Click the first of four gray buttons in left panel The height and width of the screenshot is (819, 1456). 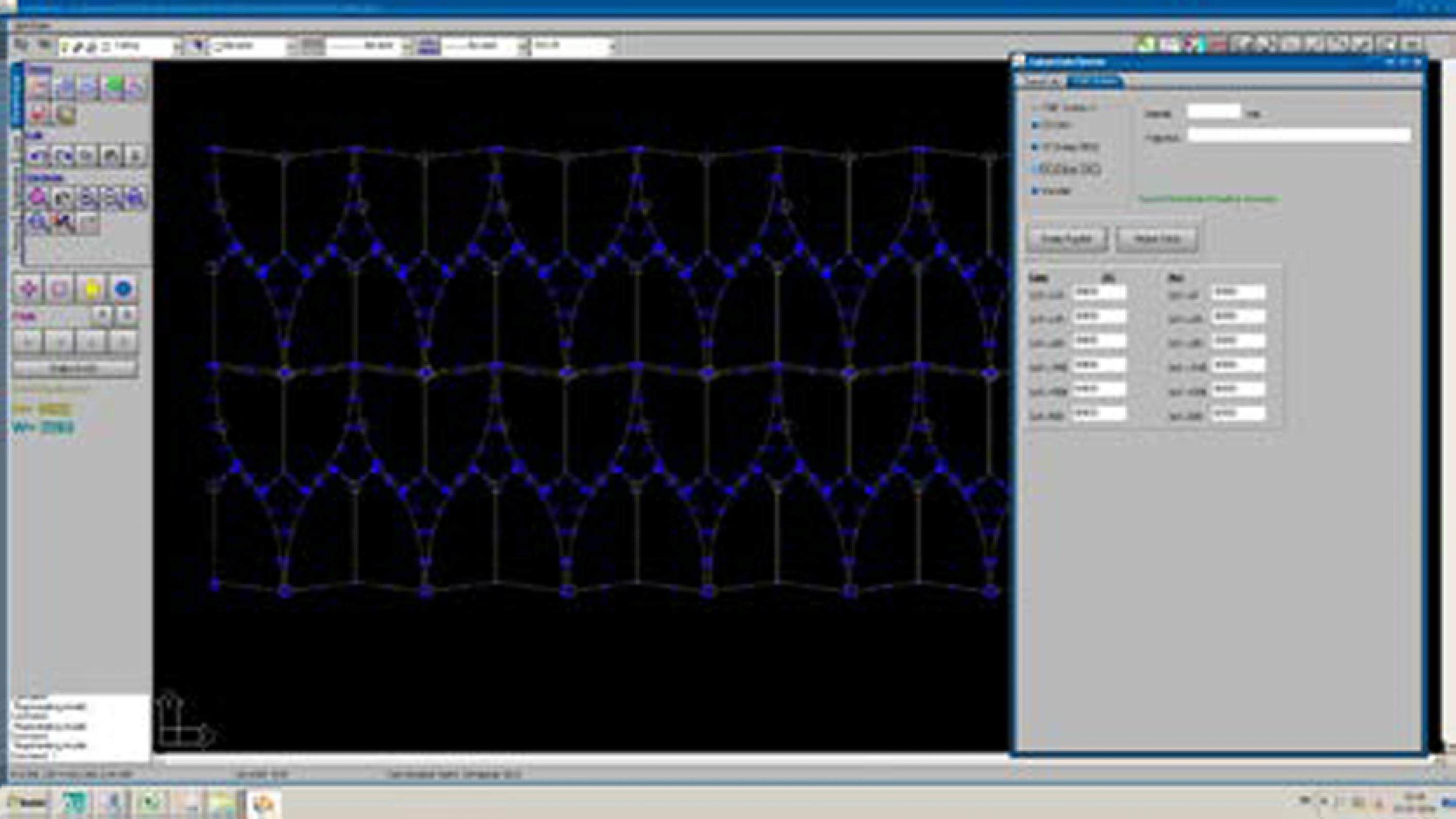(28, 341)
